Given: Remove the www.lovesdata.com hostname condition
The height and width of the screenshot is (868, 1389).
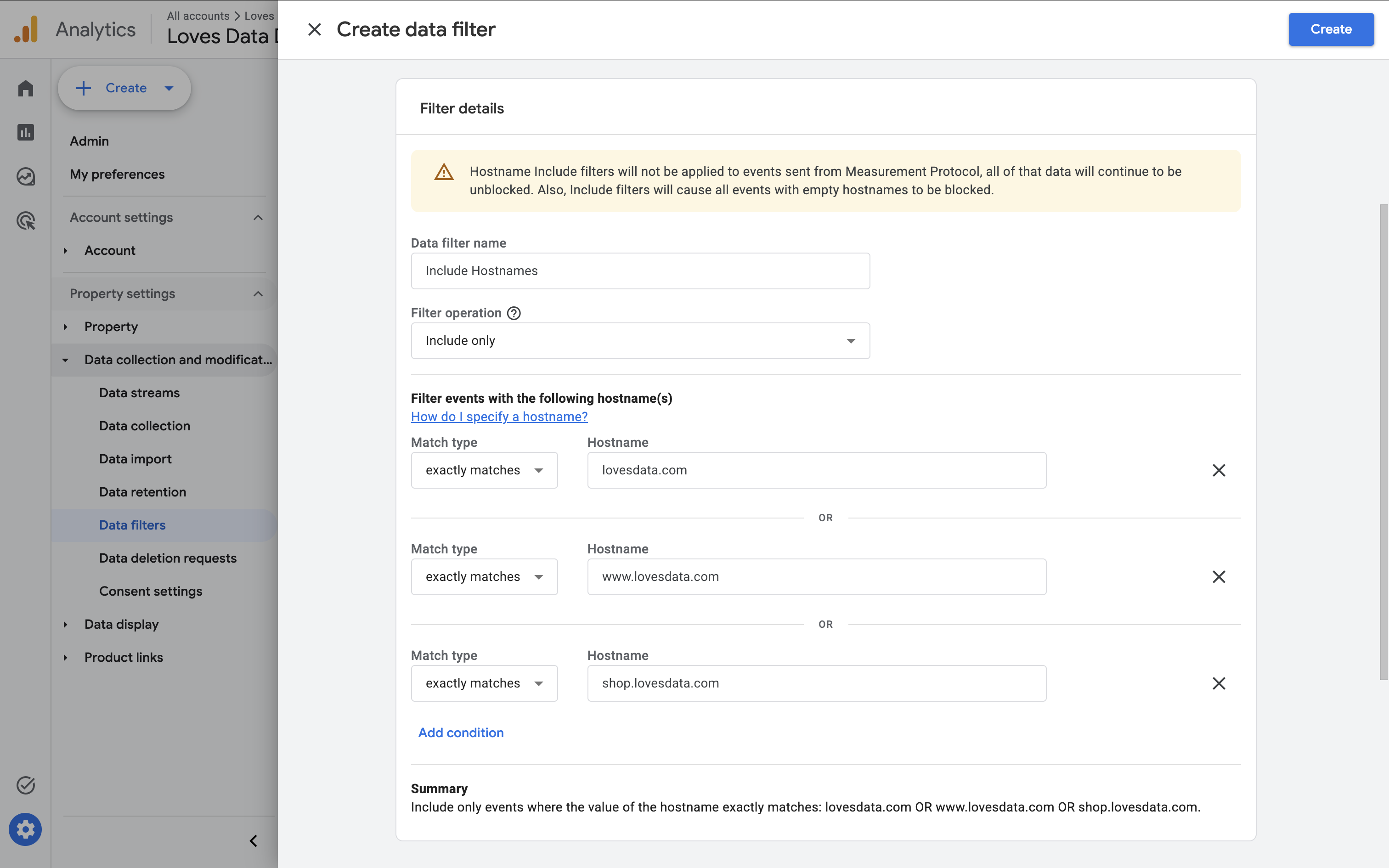Looking at the screenshot, I should (1219, 577).
